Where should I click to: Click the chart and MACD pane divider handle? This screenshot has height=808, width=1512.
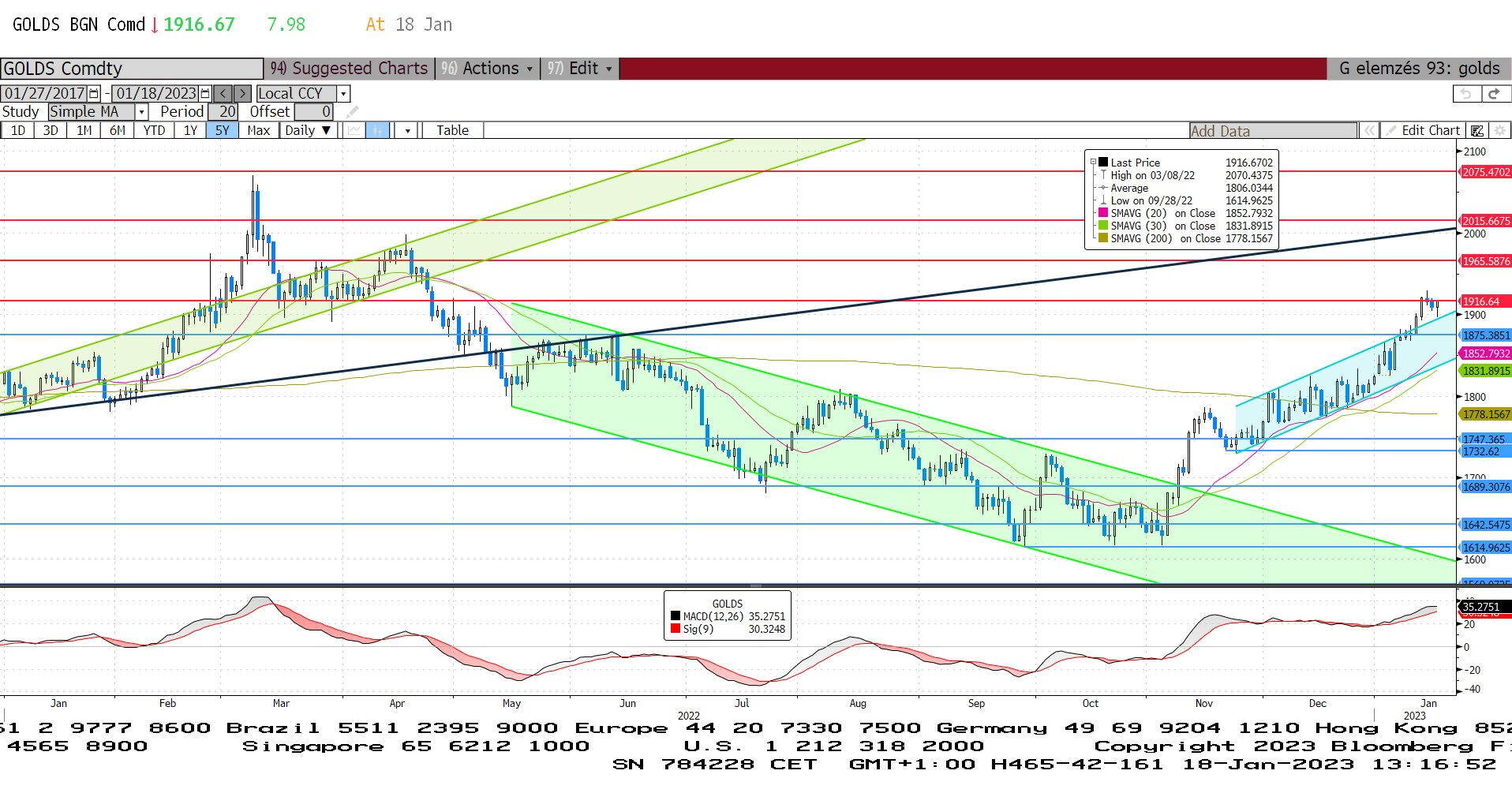click(x=755, y=586)
